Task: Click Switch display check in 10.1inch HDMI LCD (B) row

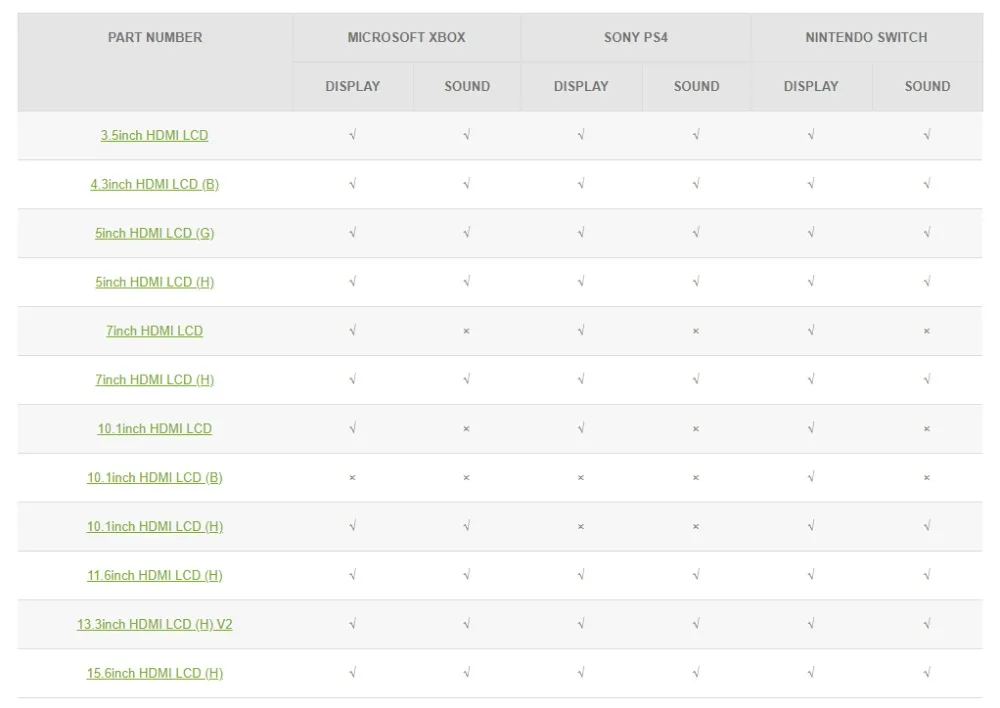Action: [x=811, y=477]
